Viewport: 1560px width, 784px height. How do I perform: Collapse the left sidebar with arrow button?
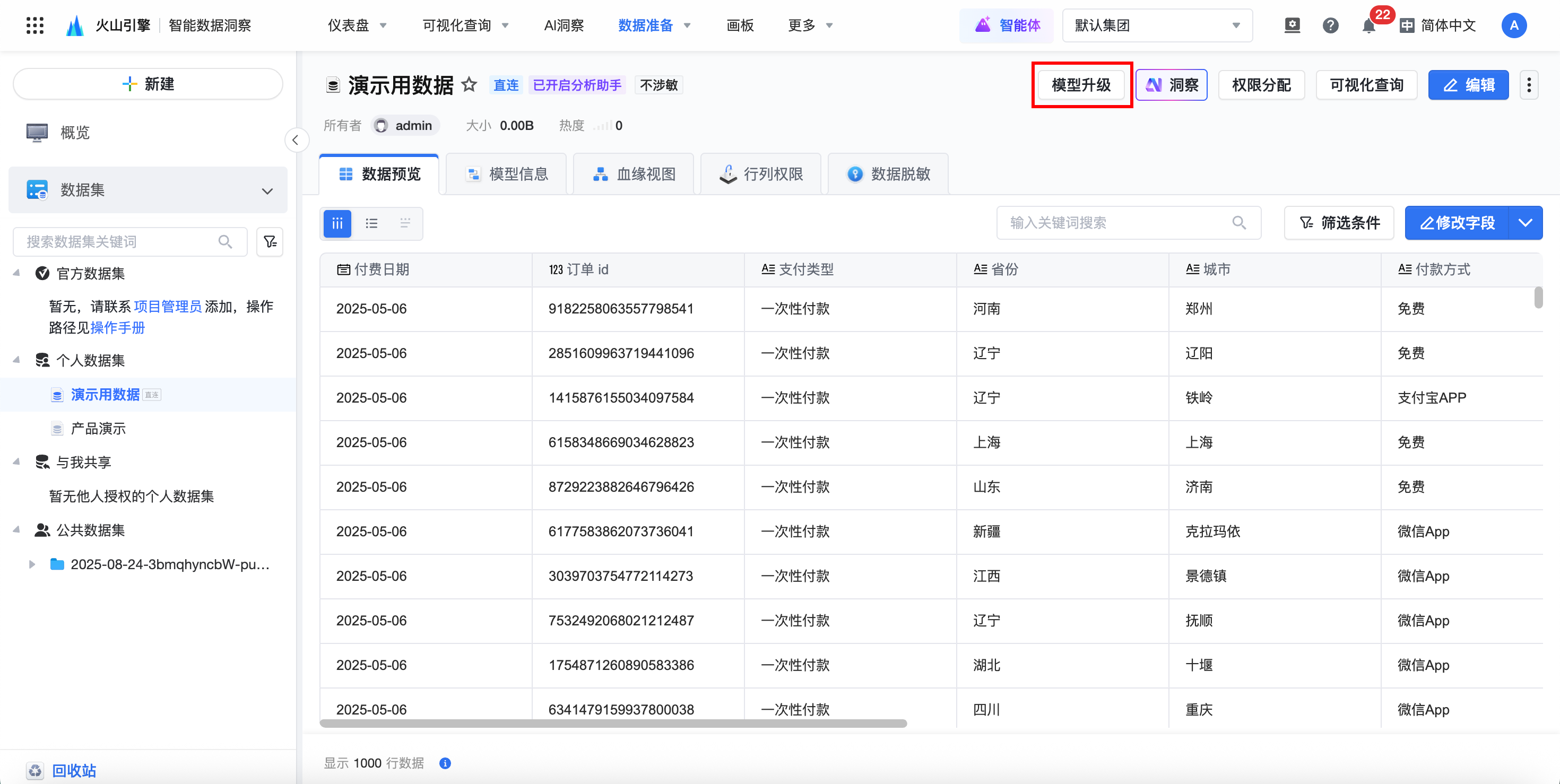tap(296, 141)
